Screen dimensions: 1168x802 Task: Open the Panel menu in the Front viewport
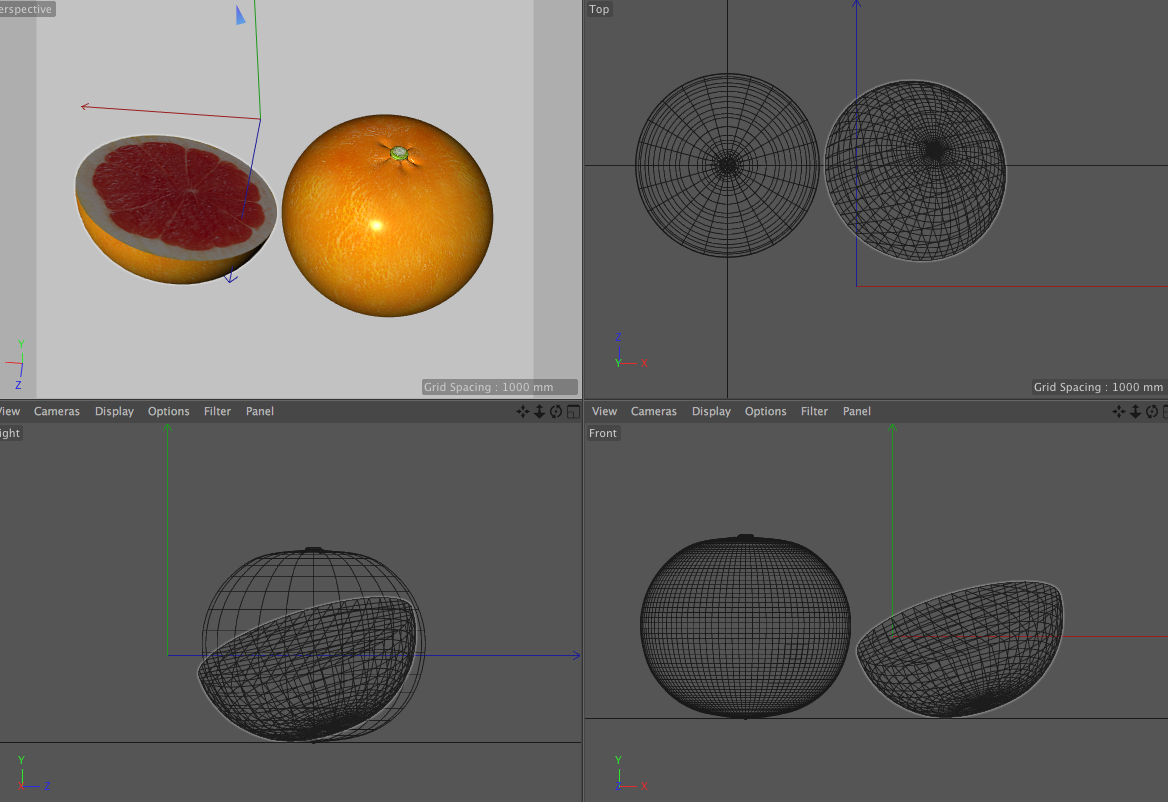tap(857, 411)
